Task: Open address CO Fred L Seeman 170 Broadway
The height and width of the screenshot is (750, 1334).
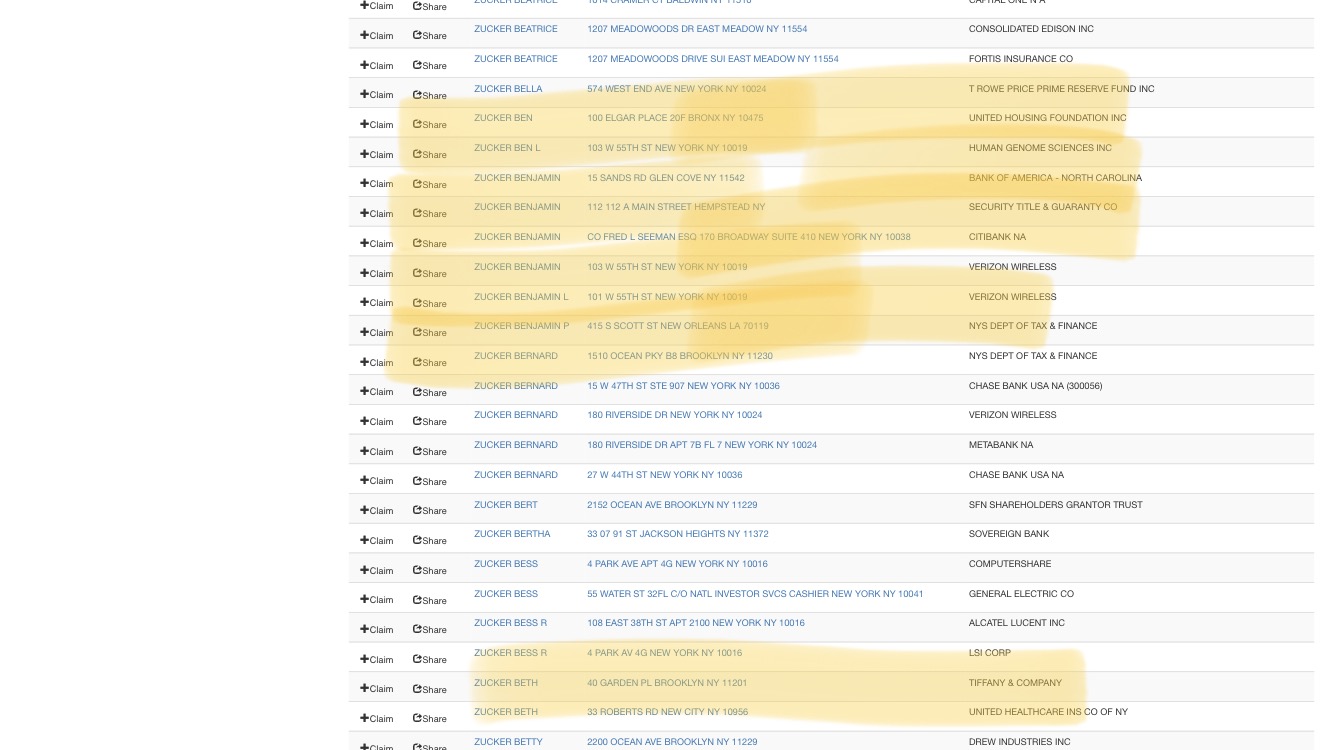Action: coord(749,237)
